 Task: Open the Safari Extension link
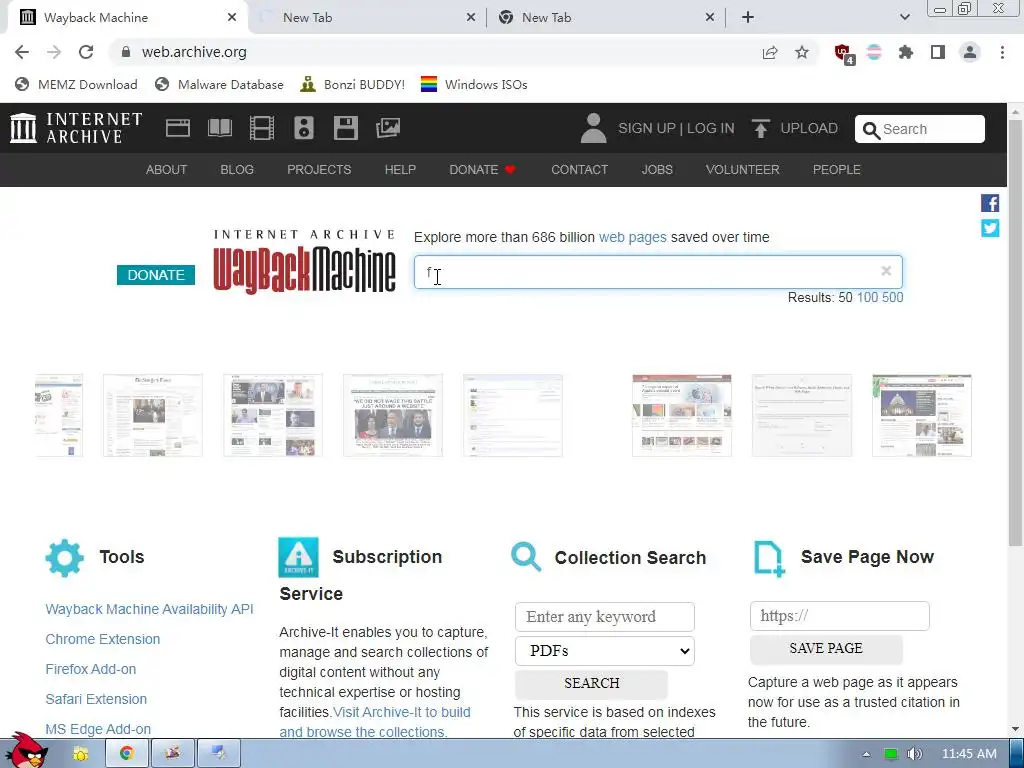pyautogui.click(x=96, y=699)
